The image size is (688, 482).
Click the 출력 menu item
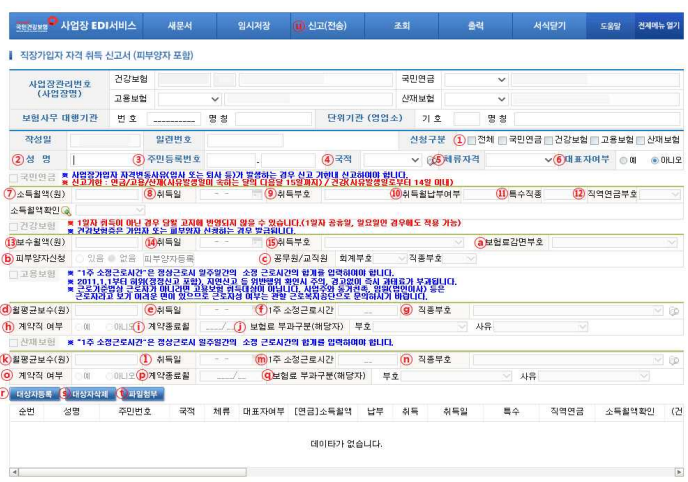tap(475, 26)
